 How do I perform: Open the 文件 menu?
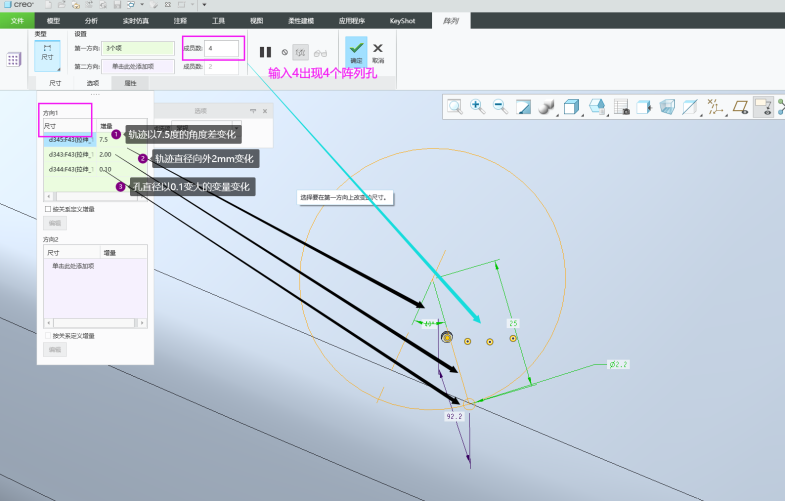[x=17, y=20]
